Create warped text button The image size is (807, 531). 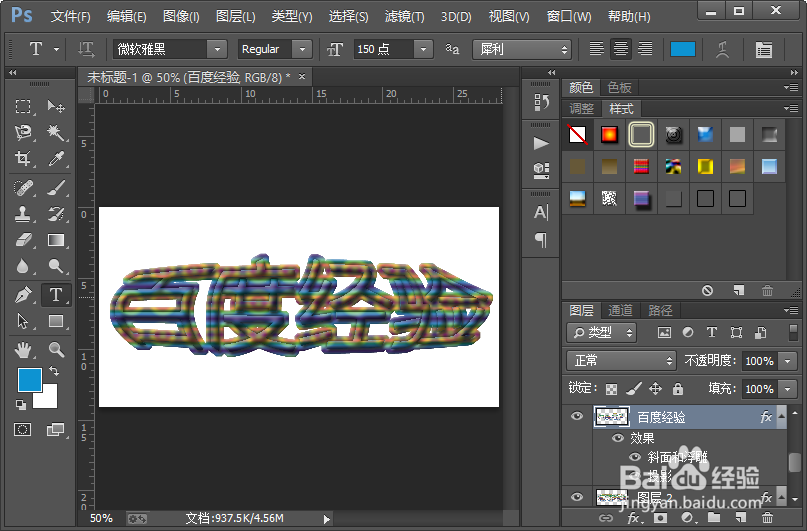point(722,49)
